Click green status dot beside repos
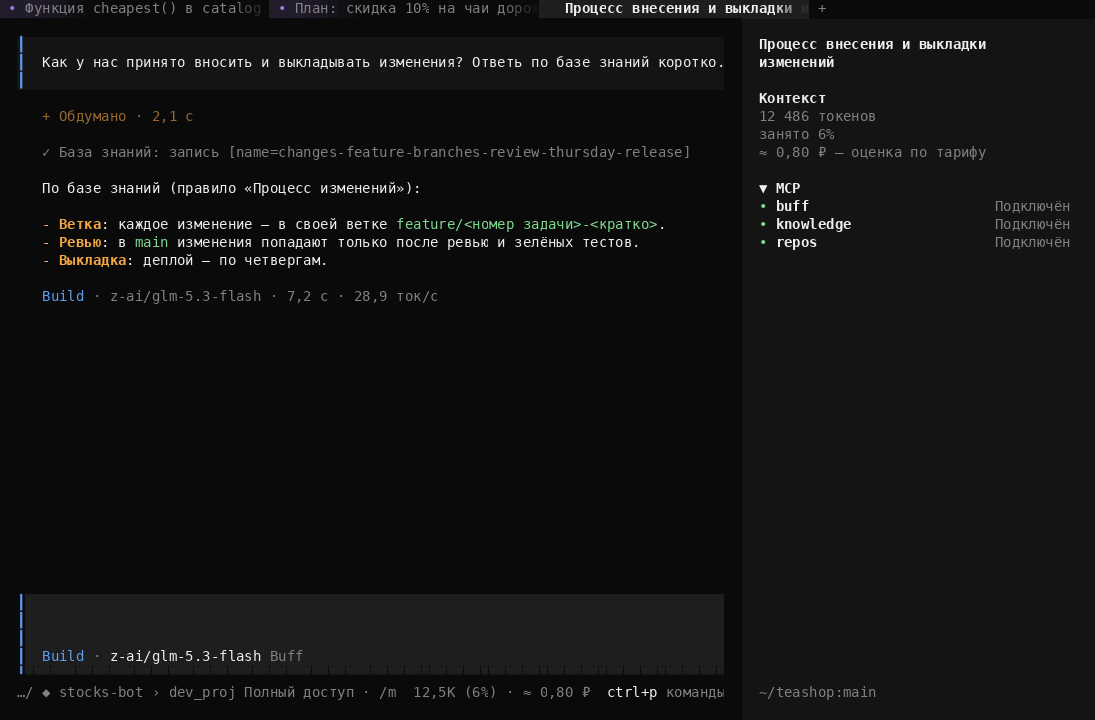The width and height of the screenshot is (1095, 720). tap(763, 242)
